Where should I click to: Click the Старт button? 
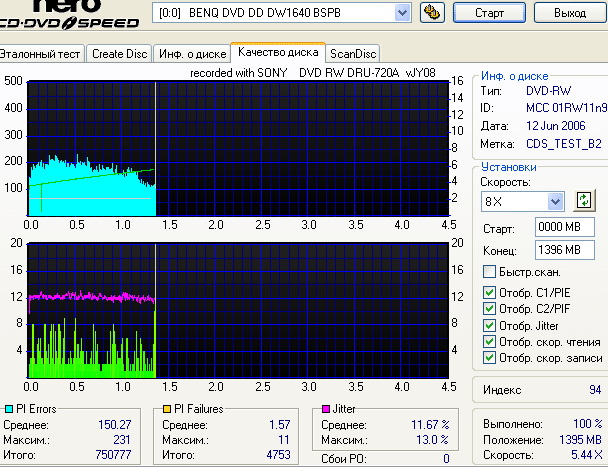click(489, 13)
